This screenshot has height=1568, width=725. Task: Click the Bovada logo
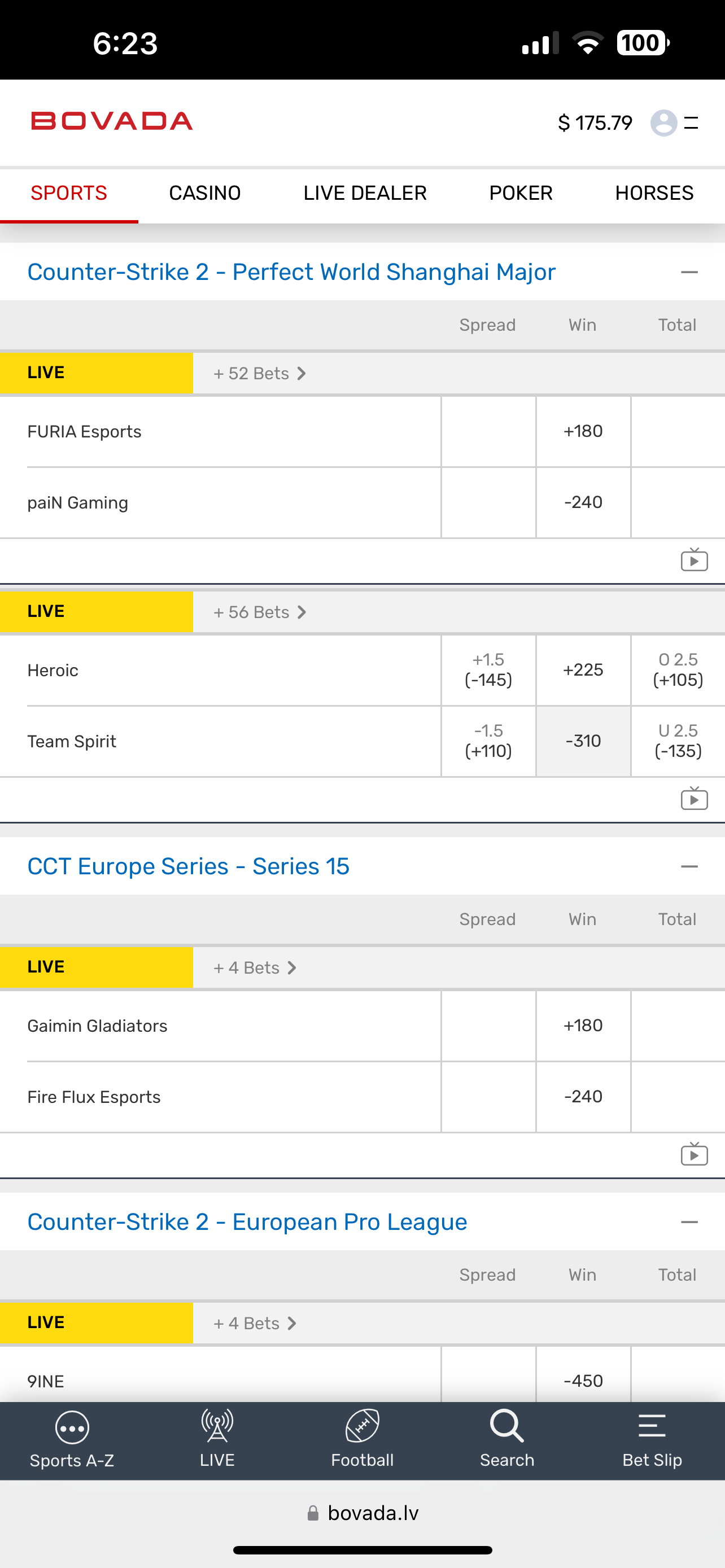pos(112,121)
